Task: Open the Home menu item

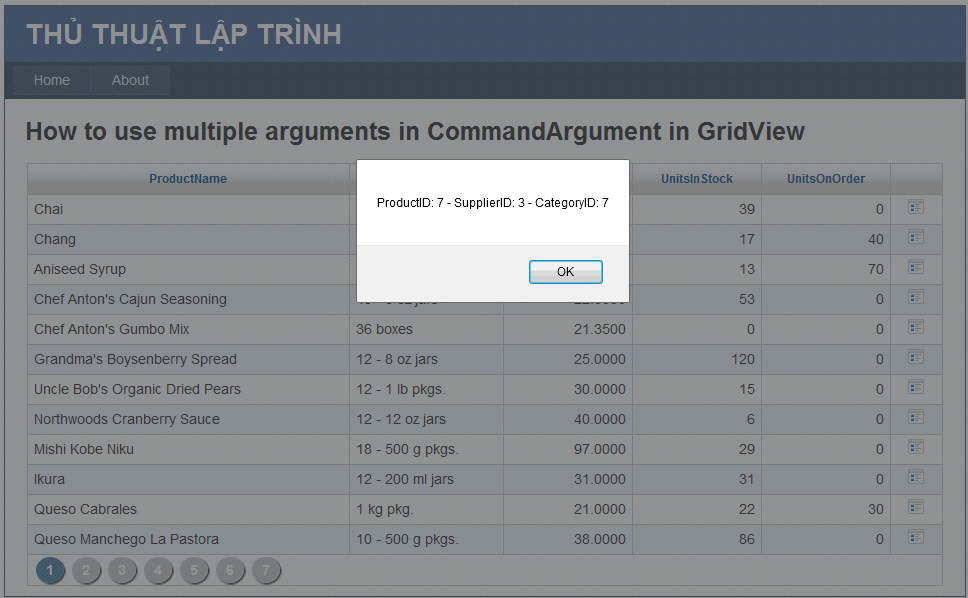Action: point(52,80)
